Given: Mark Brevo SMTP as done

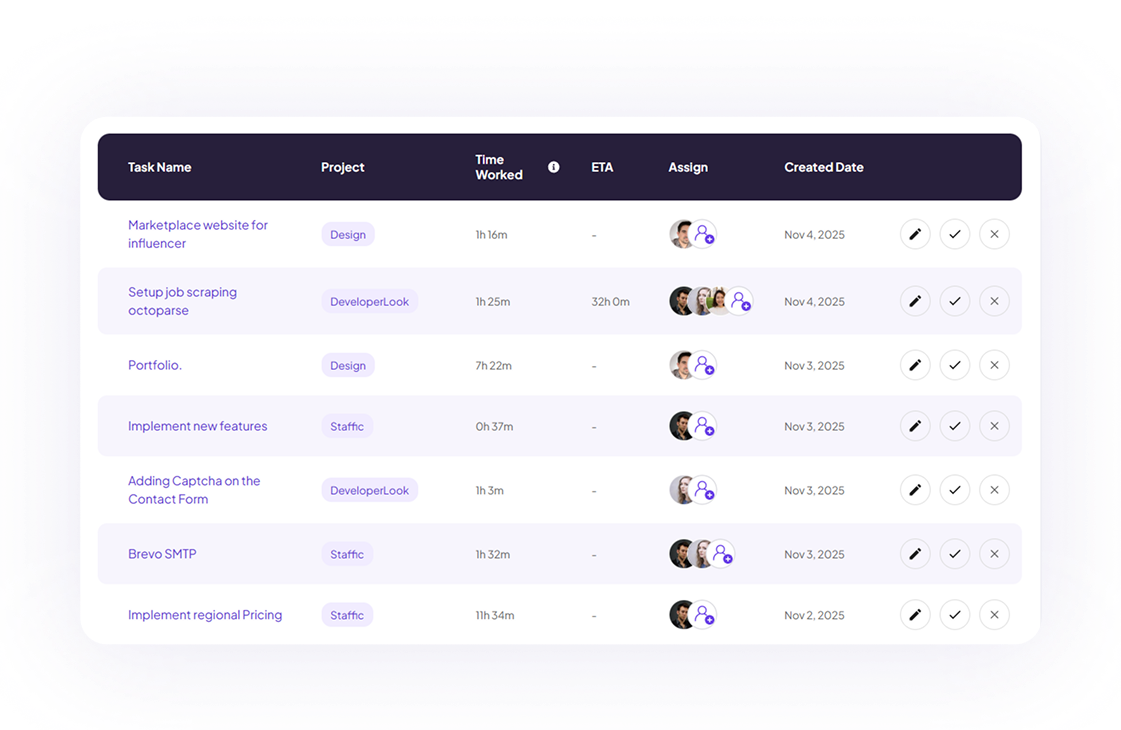Looking at the screenshot, I should pyautogui.click(x=955, y=553).
